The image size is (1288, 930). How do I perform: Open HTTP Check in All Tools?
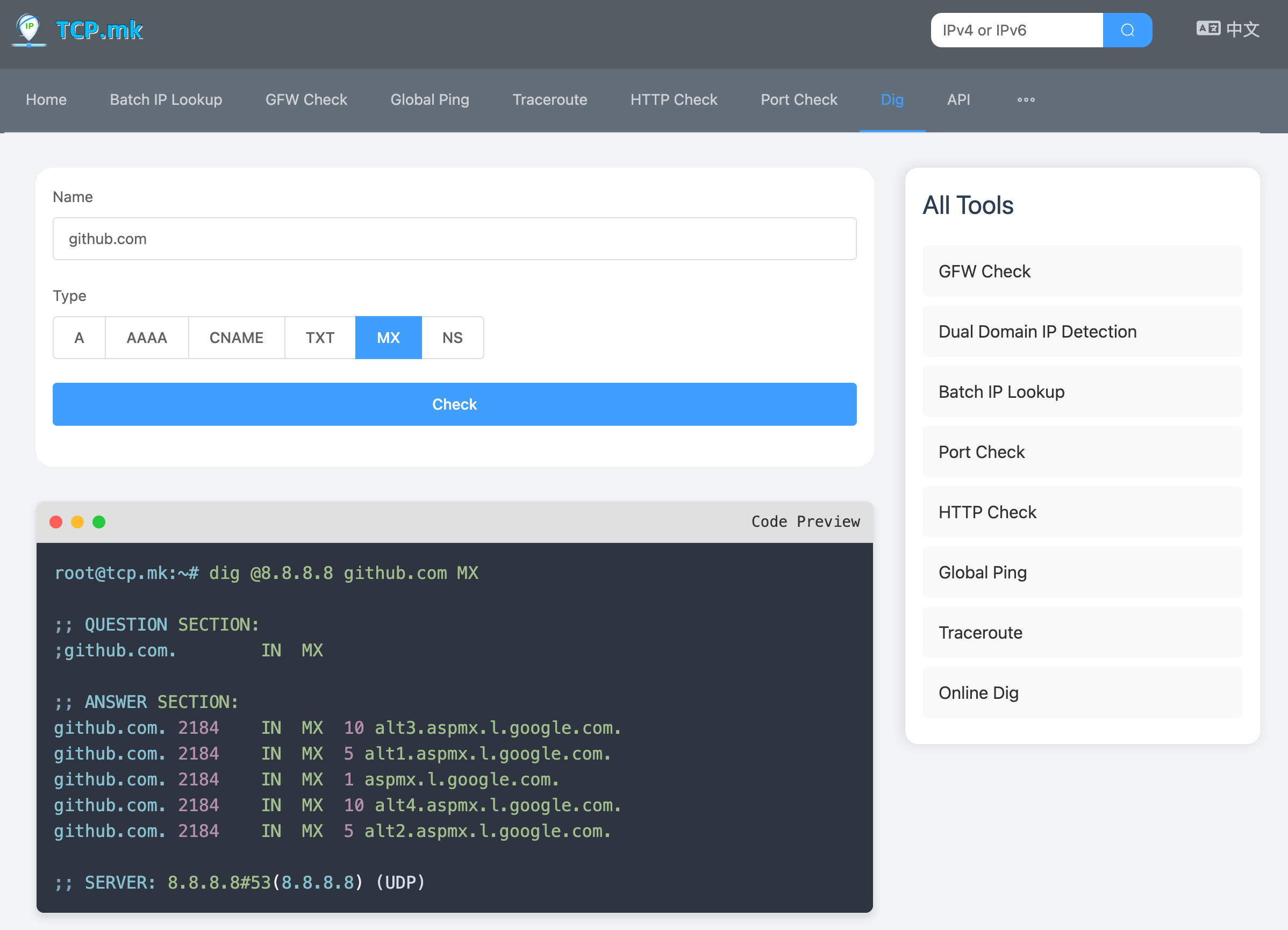click(1082, 512)
